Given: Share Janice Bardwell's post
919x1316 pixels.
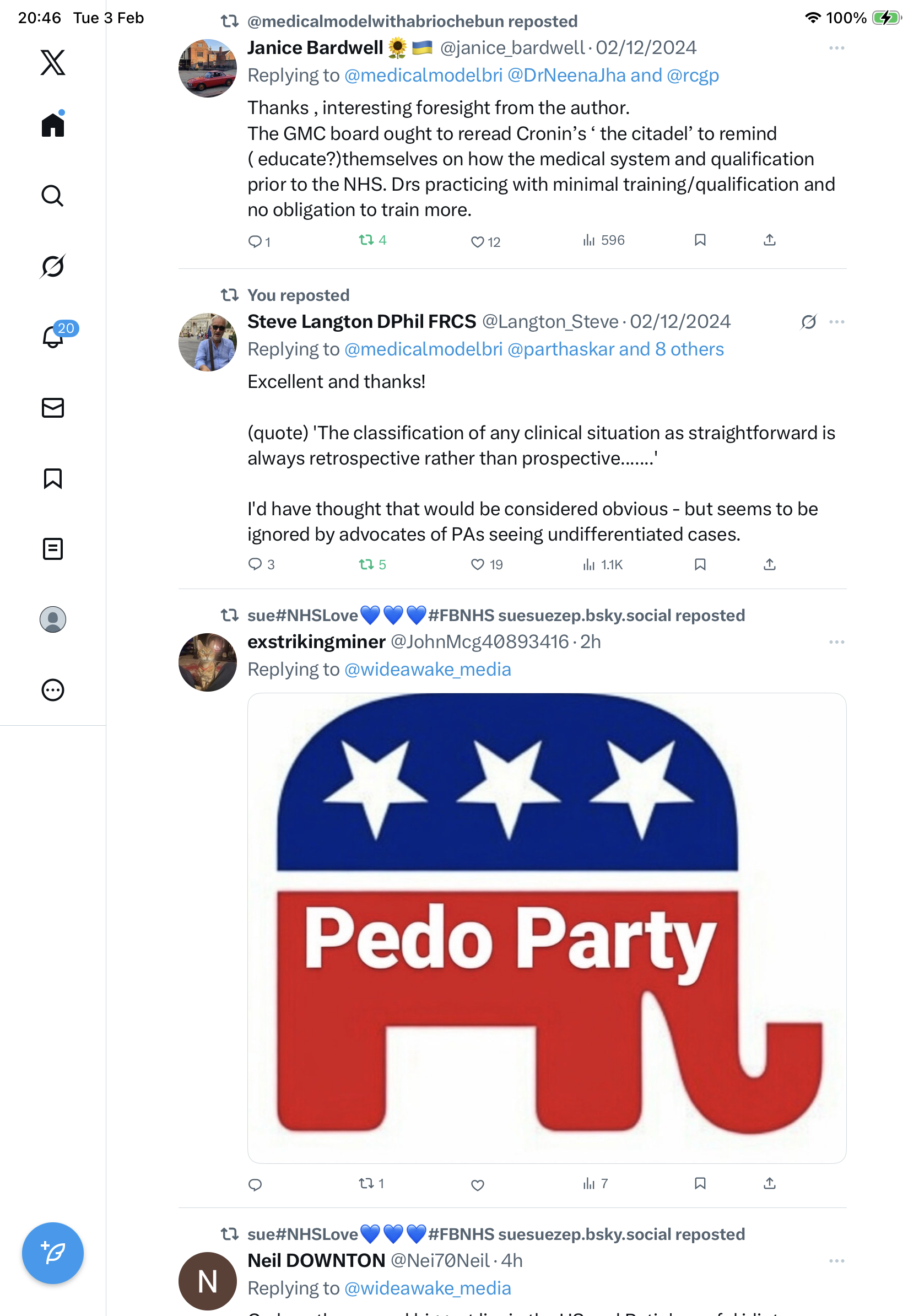Looking at the screenshot, I should tap(770, 240).
